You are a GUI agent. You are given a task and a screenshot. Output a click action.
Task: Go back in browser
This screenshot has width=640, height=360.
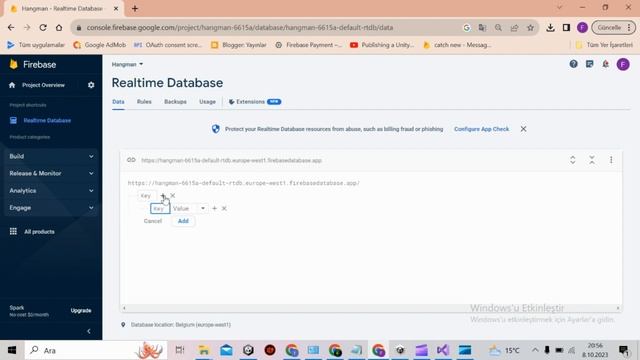point(11,27)
